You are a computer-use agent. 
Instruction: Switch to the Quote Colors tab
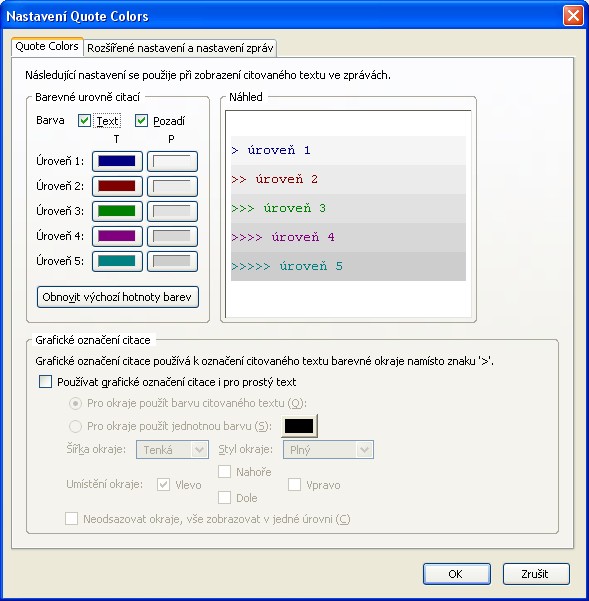point(47,47)
